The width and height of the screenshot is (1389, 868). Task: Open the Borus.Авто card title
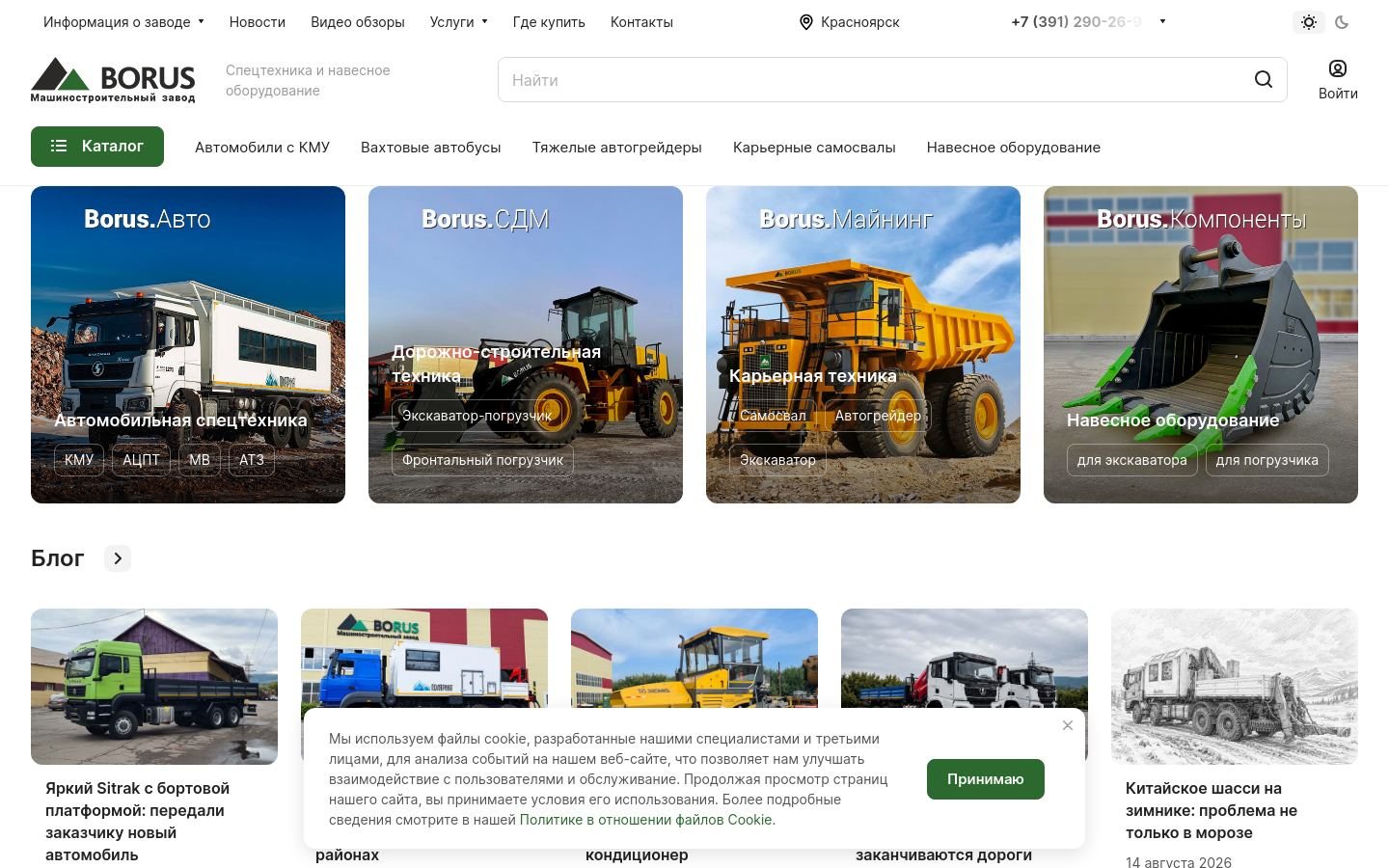148,219
